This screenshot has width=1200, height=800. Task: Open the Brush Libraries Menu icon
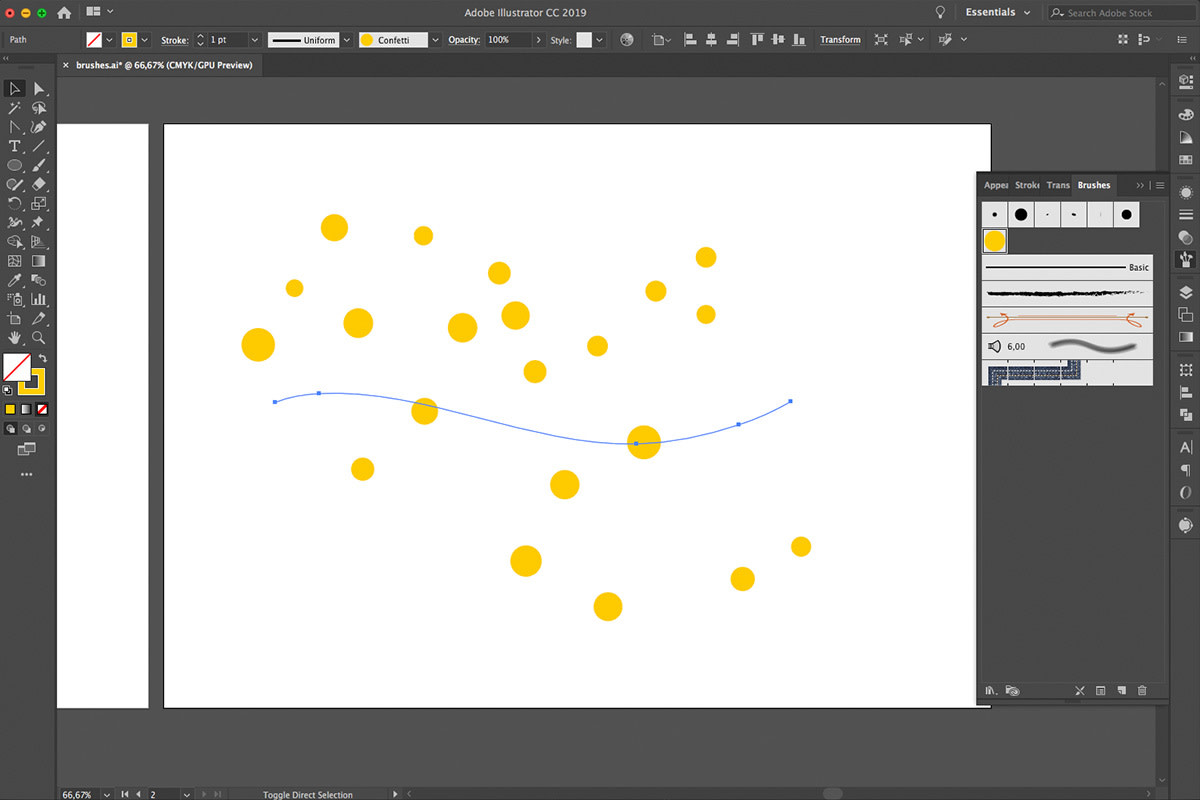(991, 690)
